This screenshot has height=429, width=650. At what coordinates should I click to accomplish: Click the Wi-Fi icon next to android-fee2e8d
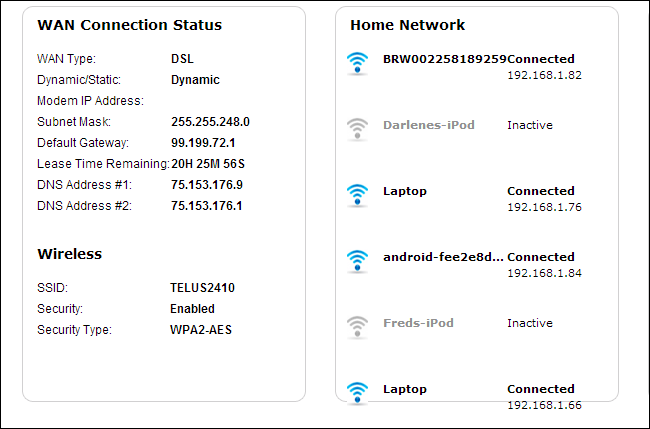coord(357,261)
